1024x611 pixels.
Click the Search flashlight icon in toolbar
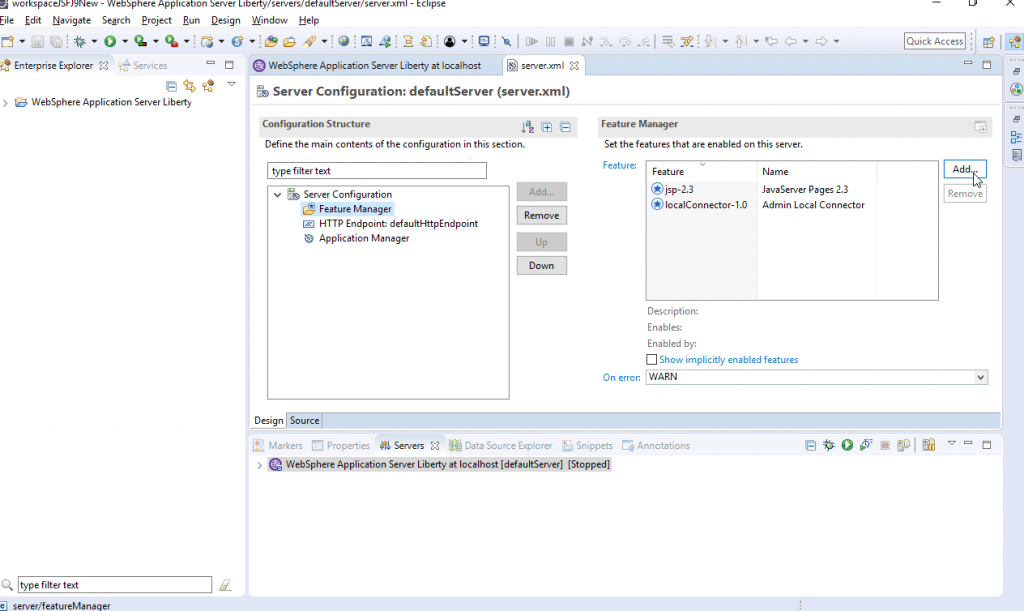point(309,41)
